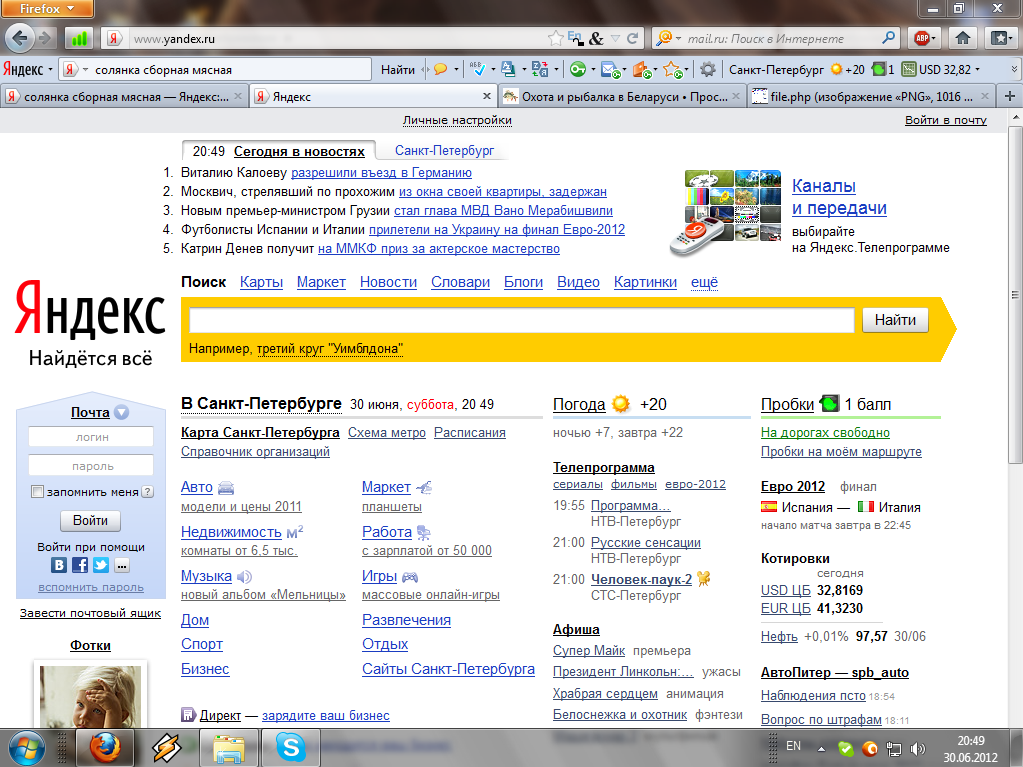Open the Firefox application menu
This screenshot has height=767, width=1023.
coord(49,9)
